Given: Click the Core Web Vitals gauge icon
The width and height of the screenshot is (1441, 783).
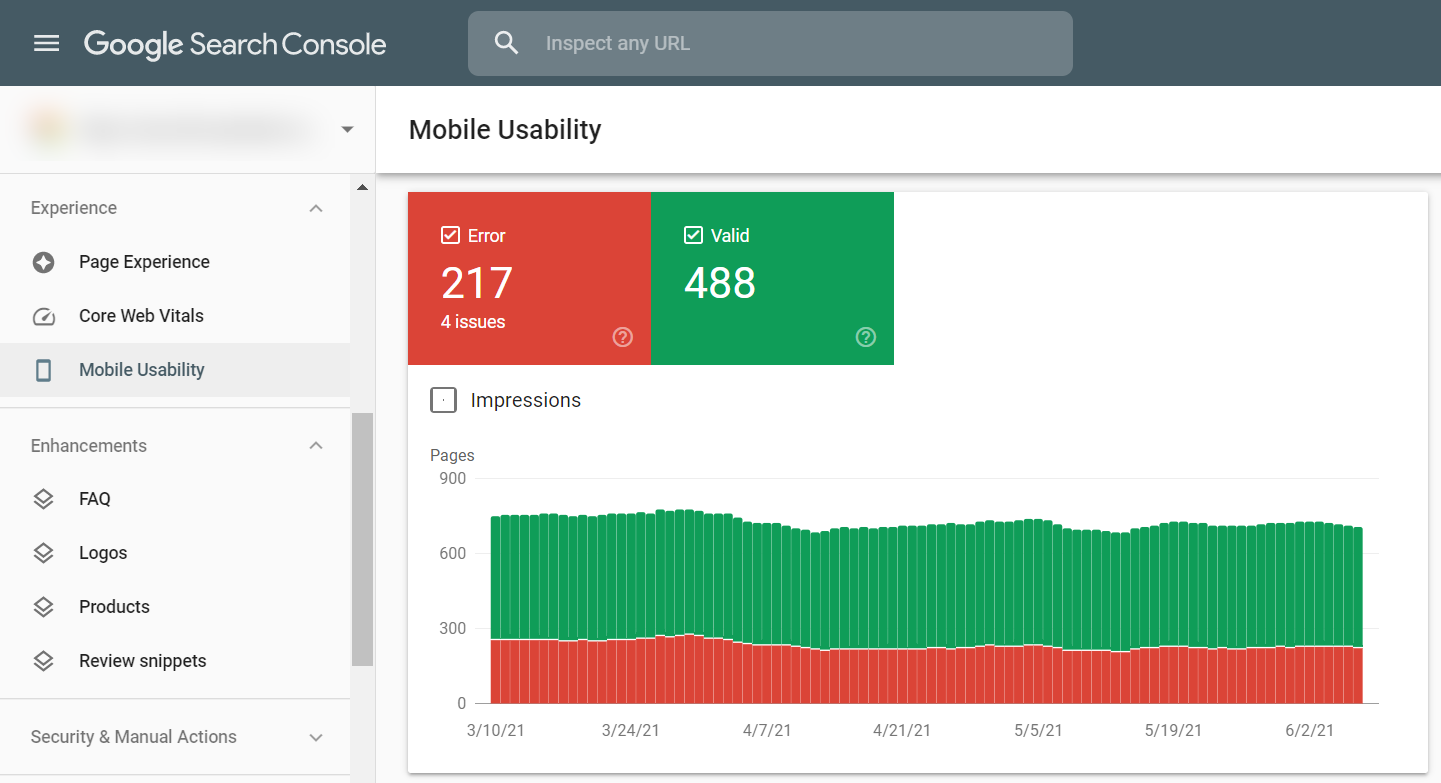Looking at the screenshot, I should (x=43, y=316).
